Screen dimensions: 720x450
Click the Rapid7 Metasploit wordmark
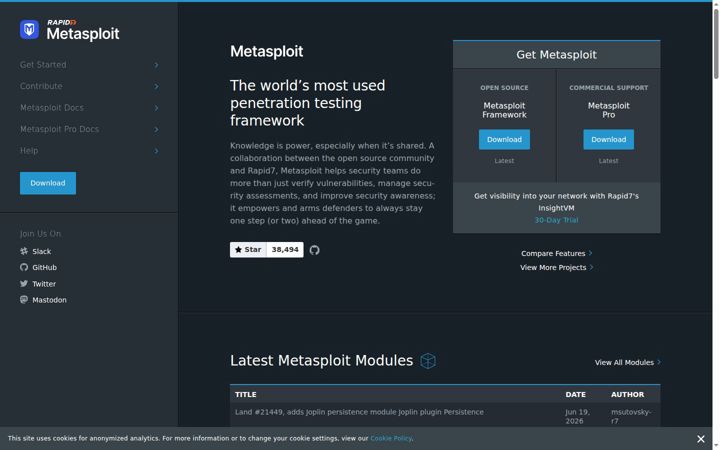83,30
